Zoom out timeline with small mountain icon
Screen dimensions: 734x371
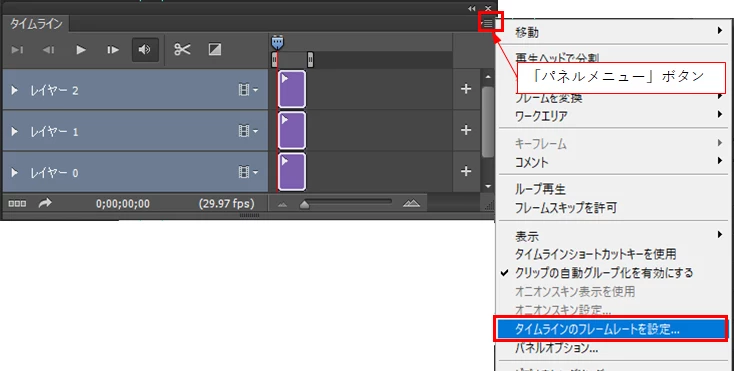click(x=282, y=204)
